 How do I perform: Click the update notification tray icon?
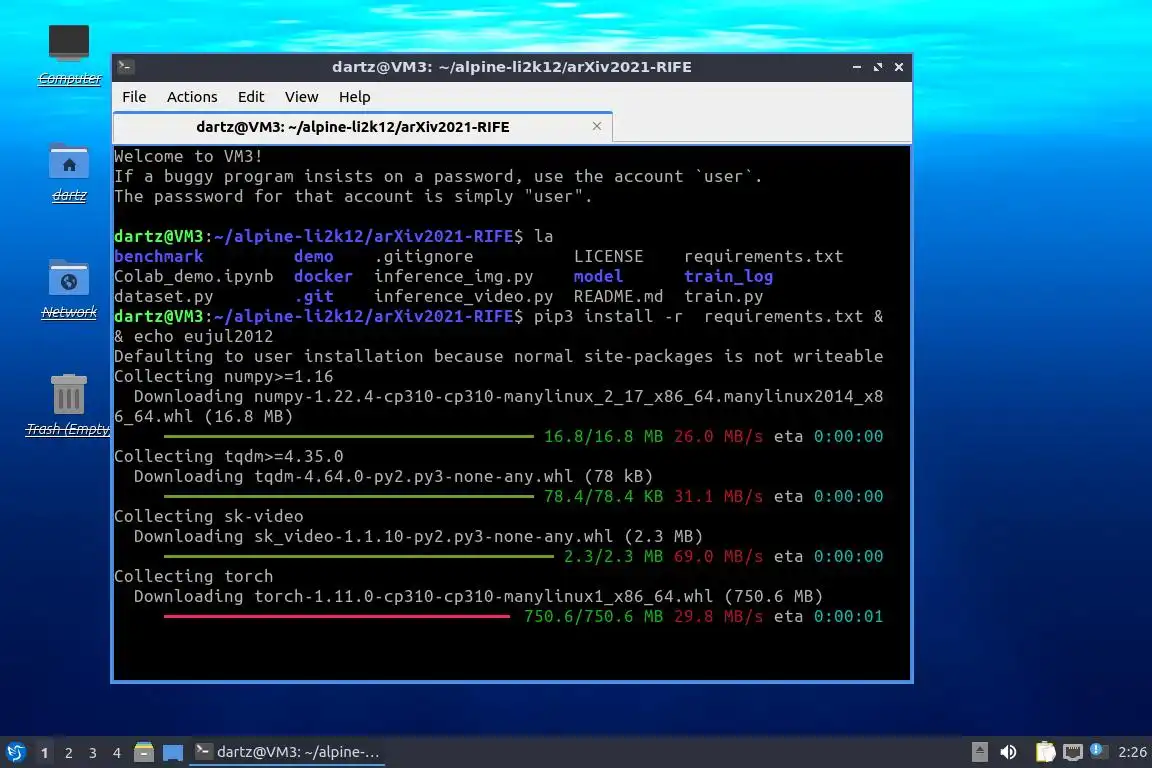(1098, 750)
